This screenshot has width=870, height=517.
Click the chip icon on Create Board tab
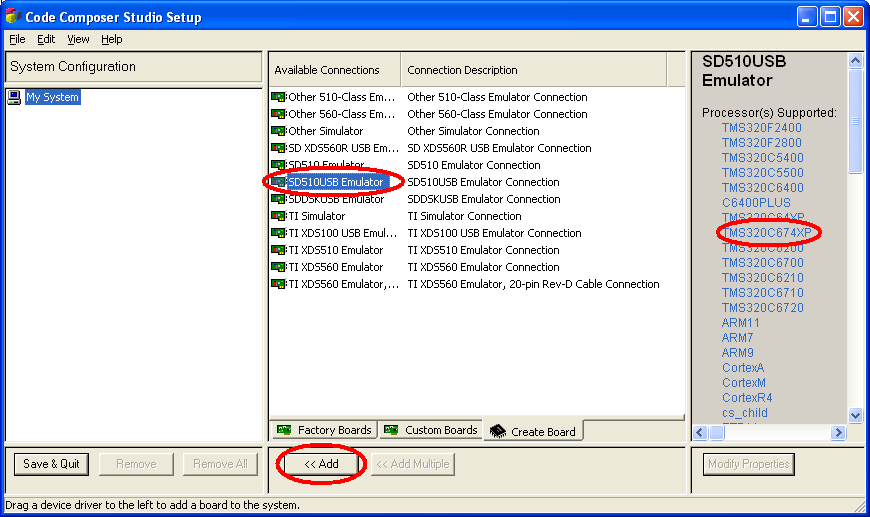point(498,432)
